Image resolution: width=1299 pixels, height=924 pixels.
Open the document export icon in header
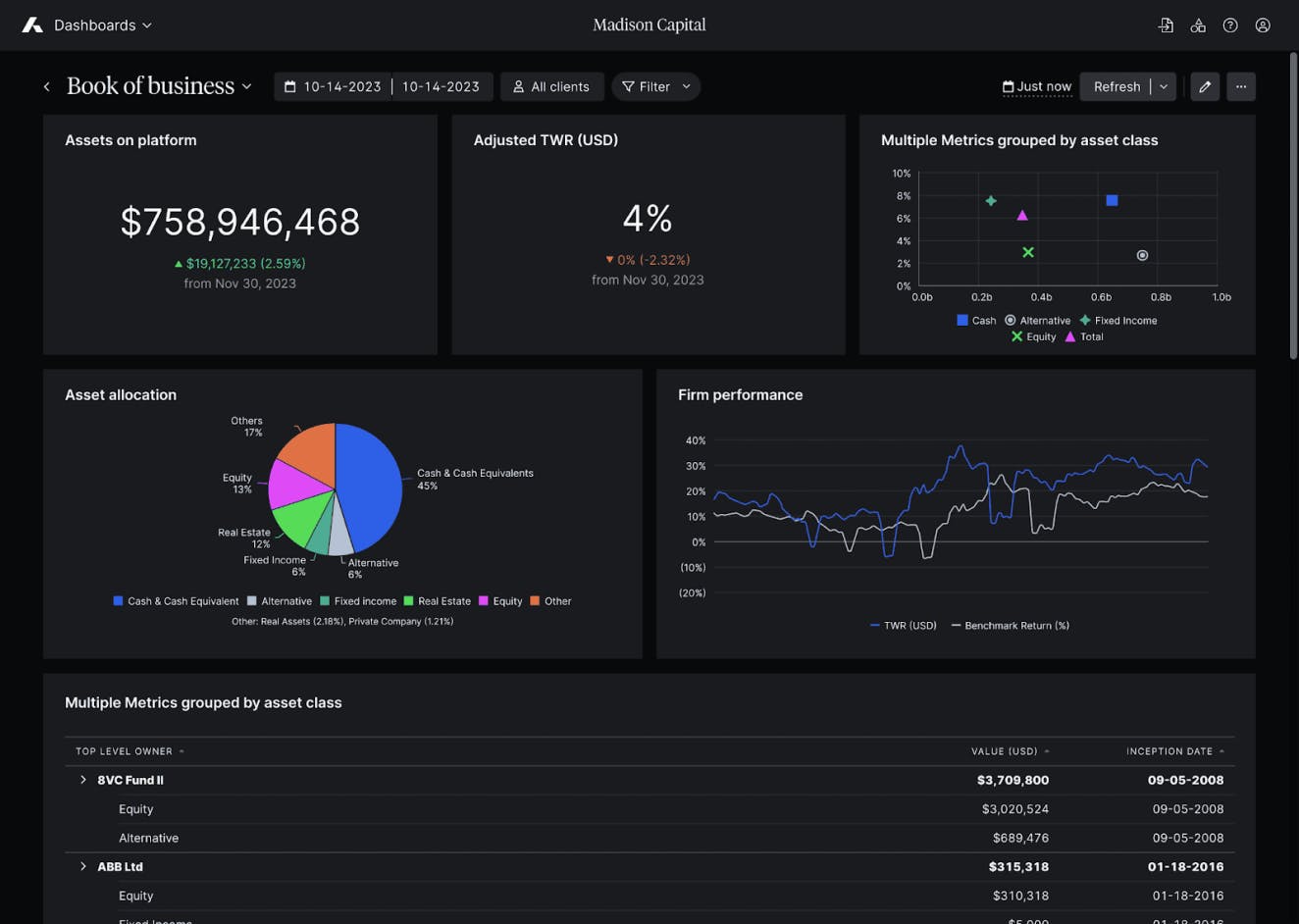(x=1166, y=26)
